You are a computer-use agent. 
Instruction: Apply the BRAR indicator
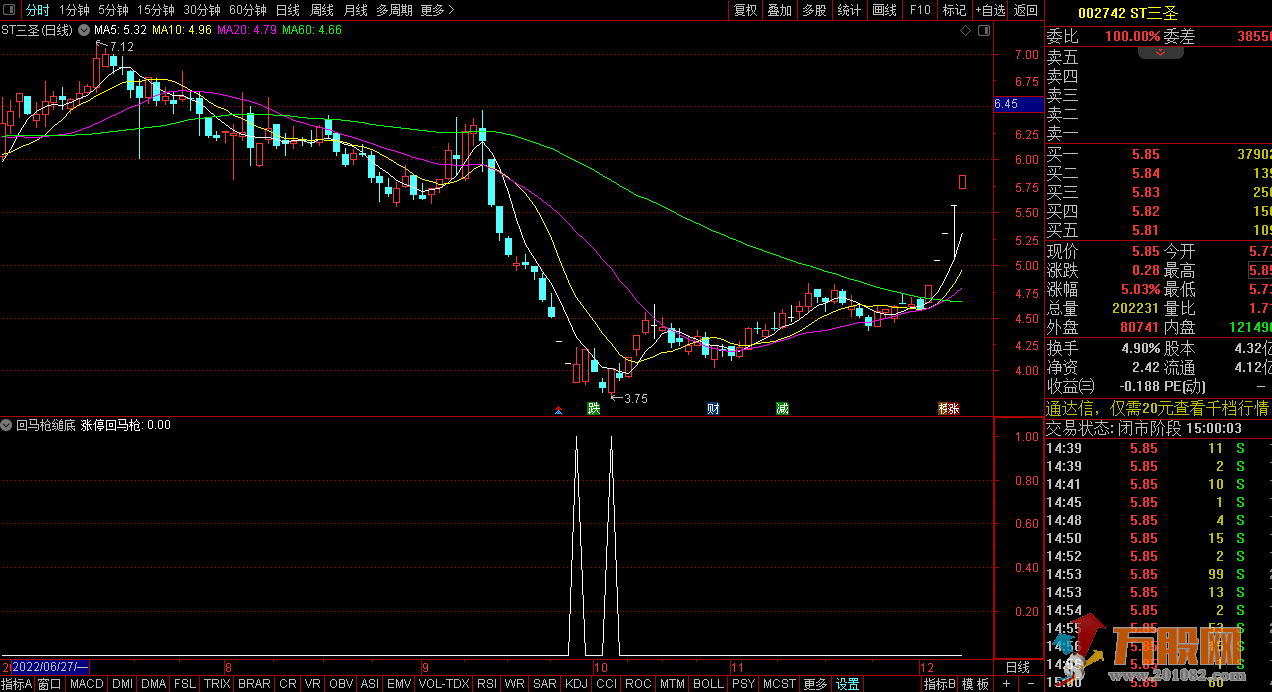[254, 684]
